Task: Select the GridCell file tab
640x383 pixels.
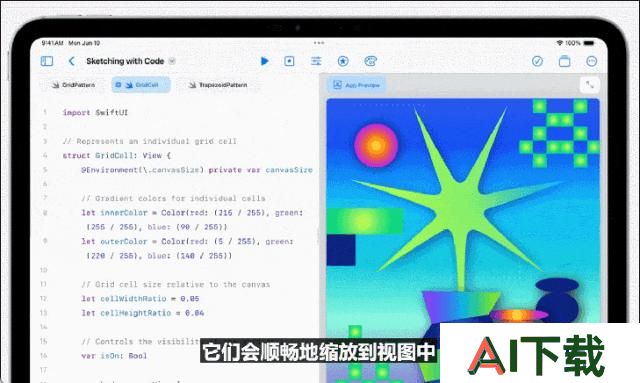Action: pos(141,85)
